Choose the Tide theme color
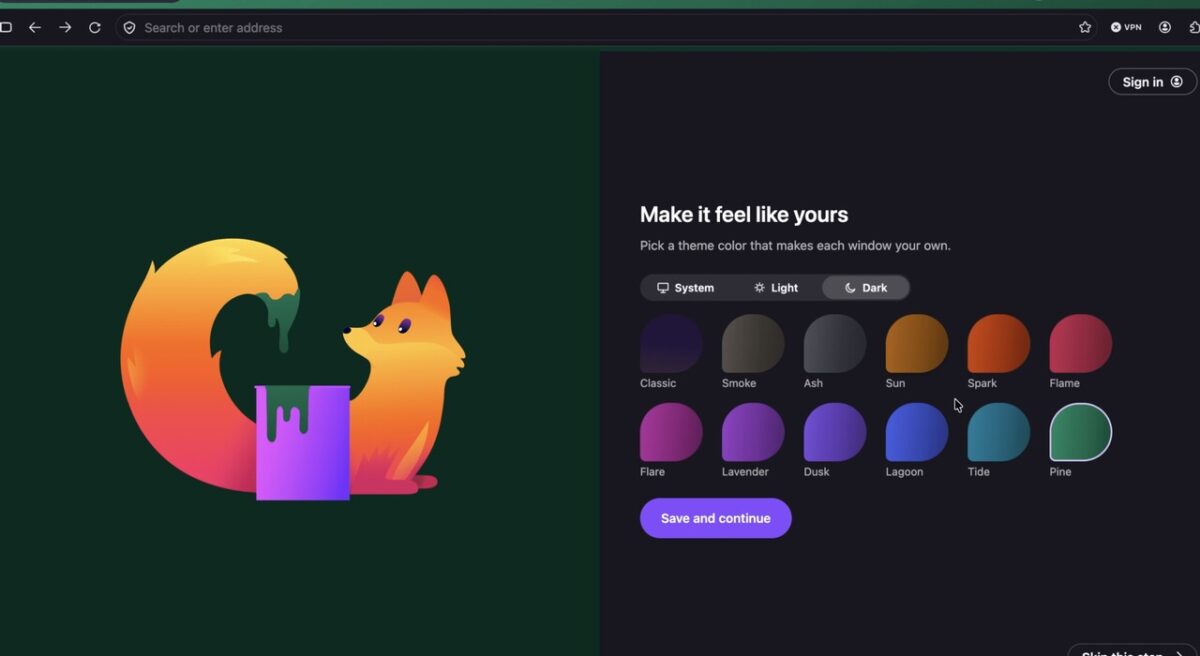 999,432
